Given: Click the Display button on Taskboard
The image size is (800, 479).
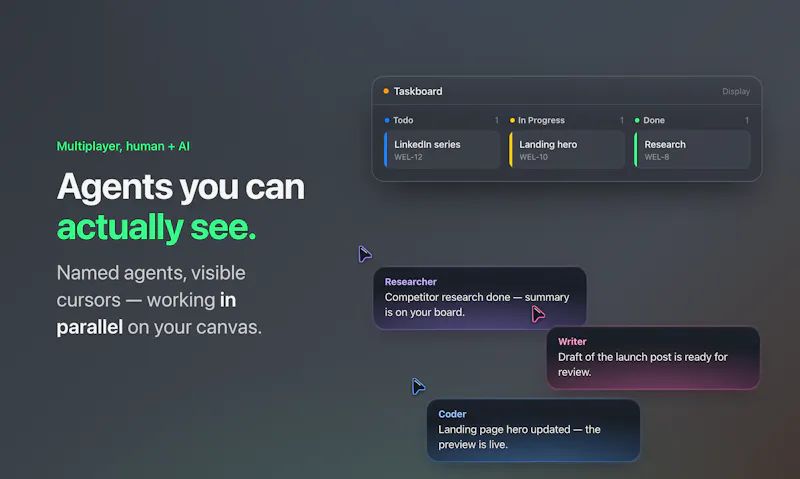Looking at the screenshot, I should pyautogui.click(x=736, y=91).
